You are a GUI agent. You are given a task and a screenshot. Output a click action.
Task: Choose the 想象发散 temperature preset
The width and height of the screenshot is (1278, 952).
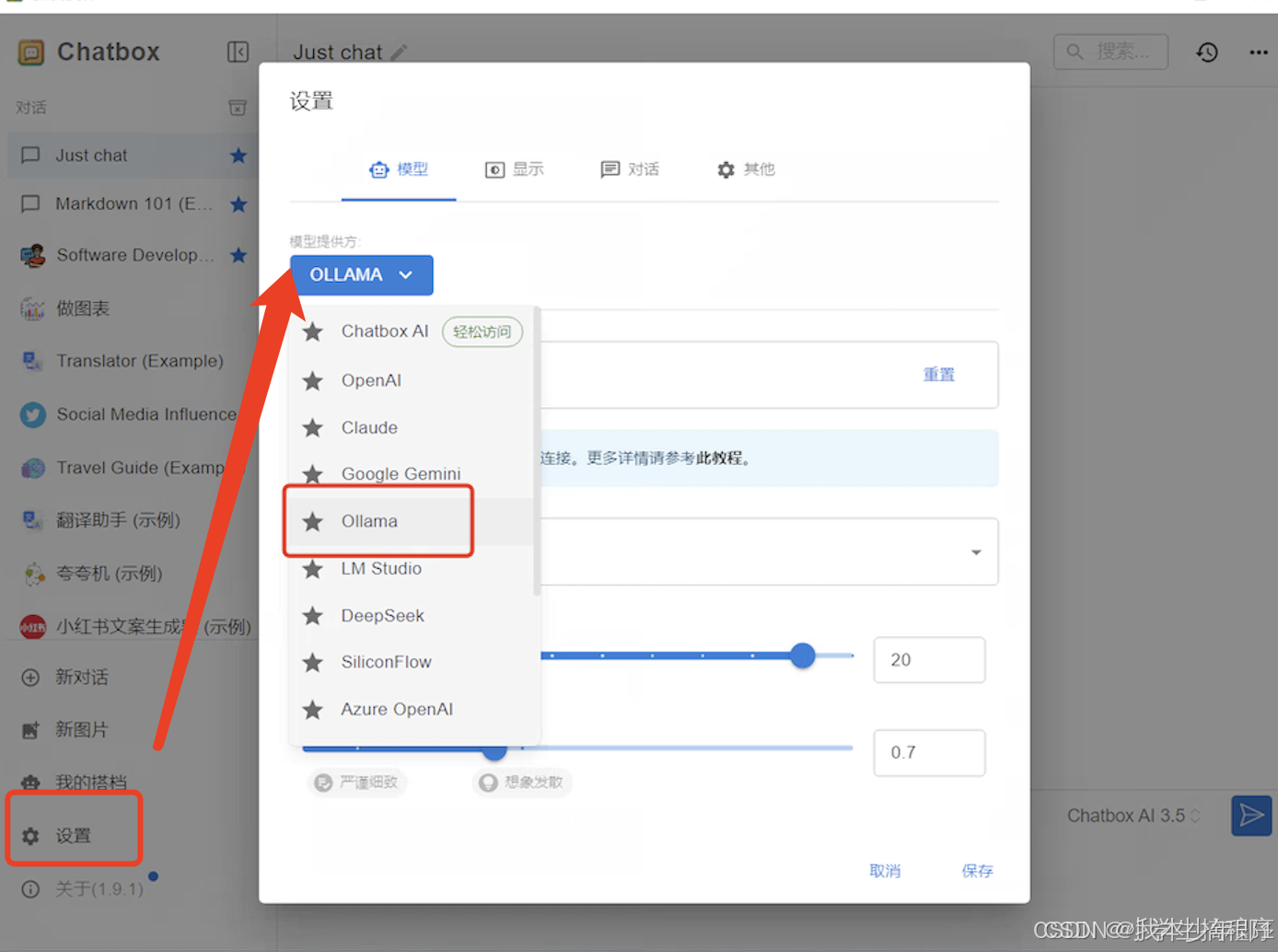tap(522, 783)
